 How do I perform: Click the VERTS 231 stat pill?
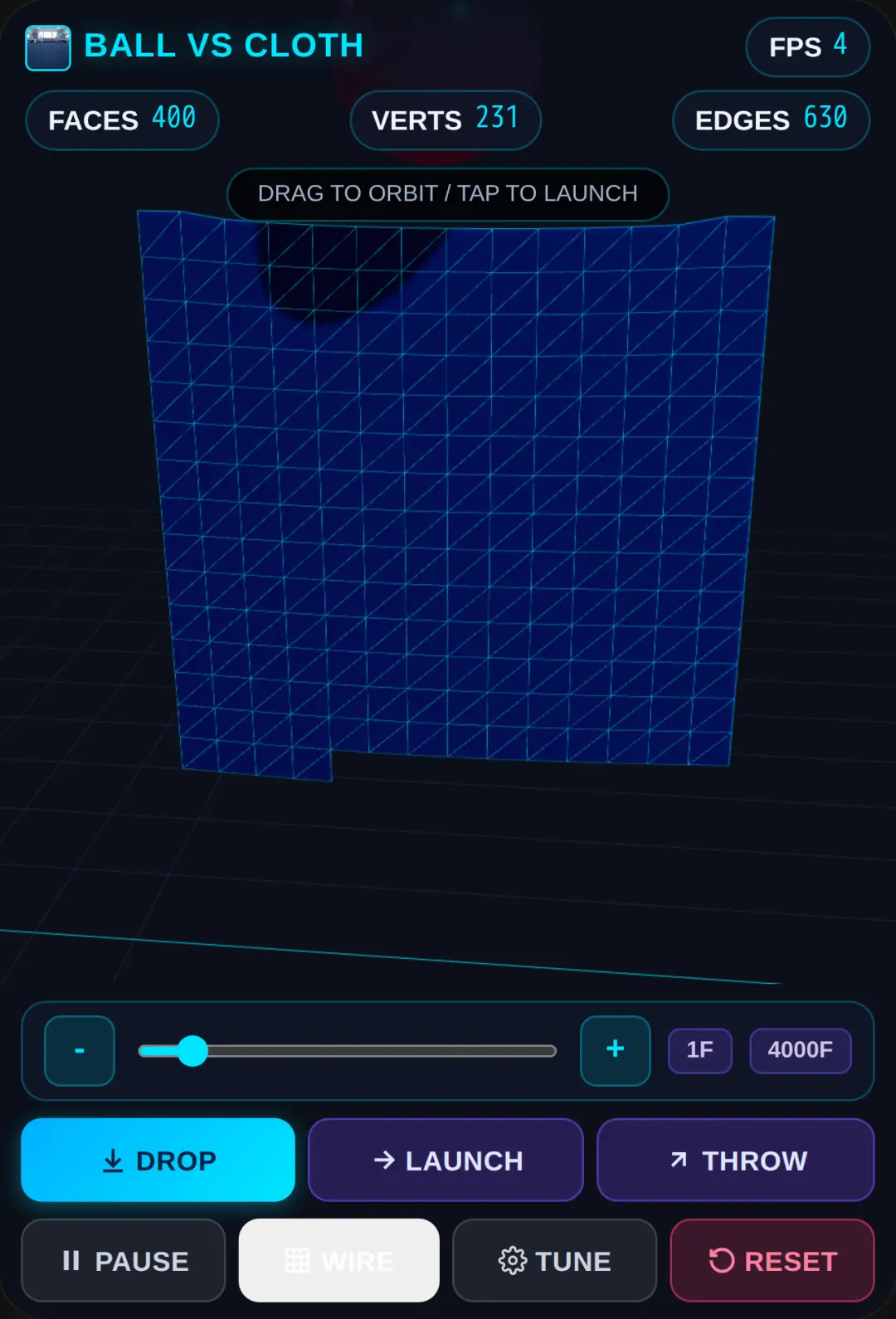pos(446,120)
